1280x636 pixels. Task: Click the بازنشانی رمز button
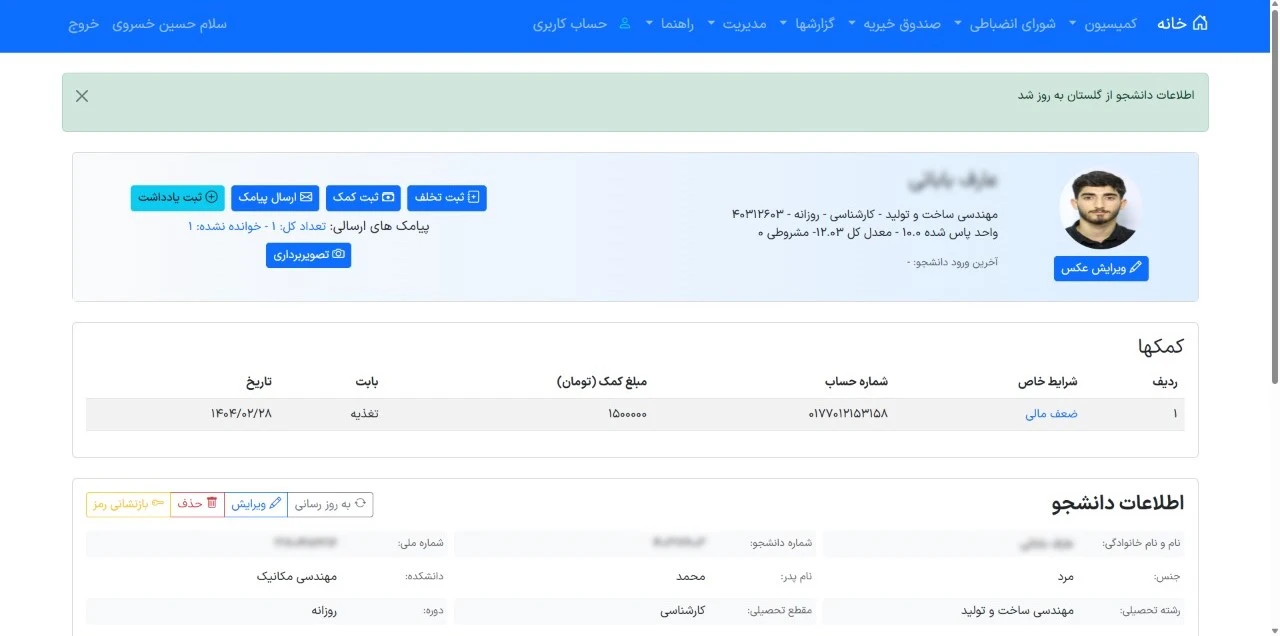[128, 504]
